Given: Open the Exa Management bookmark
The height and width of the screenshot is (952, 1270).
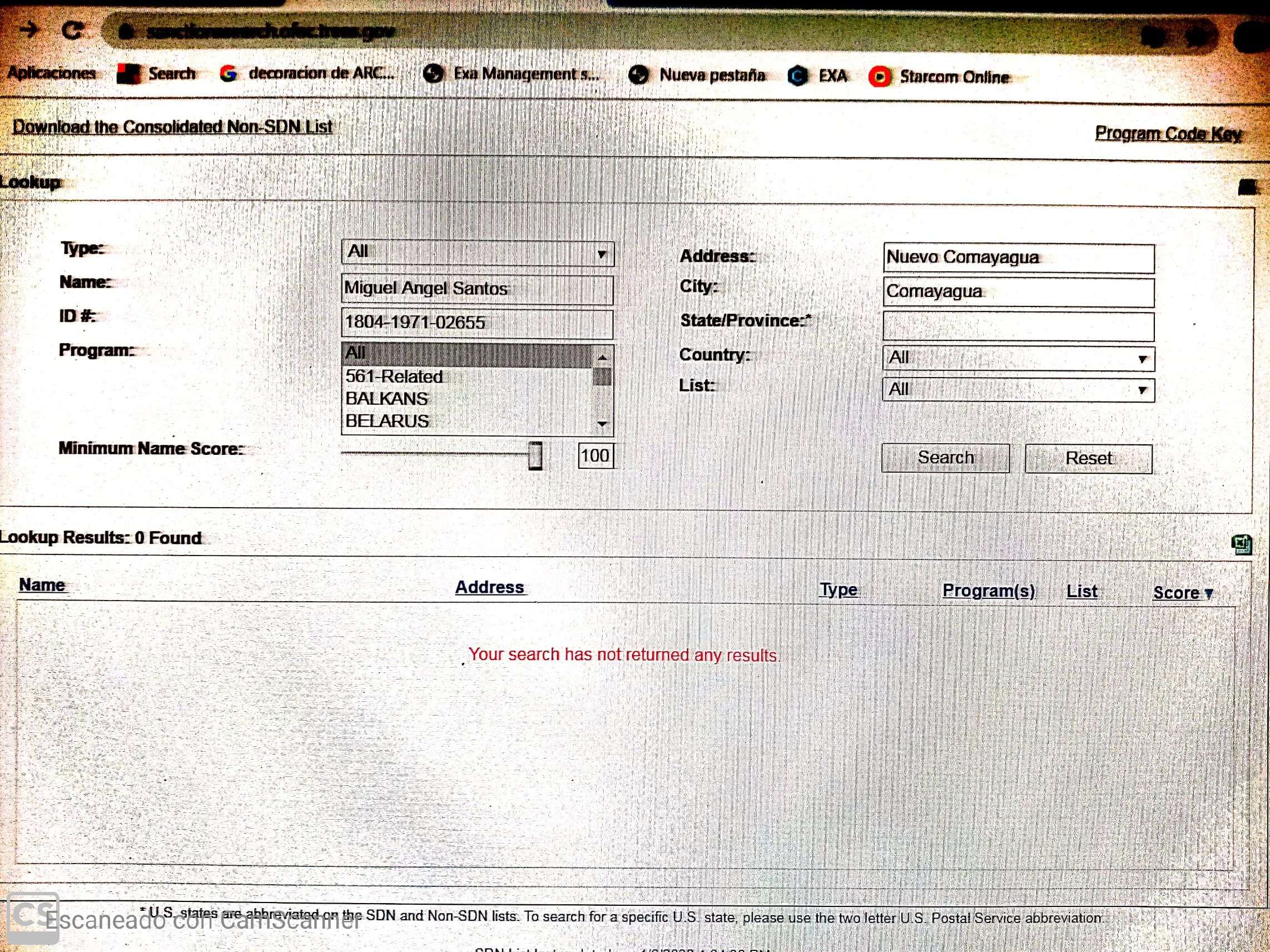Looking at the screenshot, I should click(x=511, y=74).
